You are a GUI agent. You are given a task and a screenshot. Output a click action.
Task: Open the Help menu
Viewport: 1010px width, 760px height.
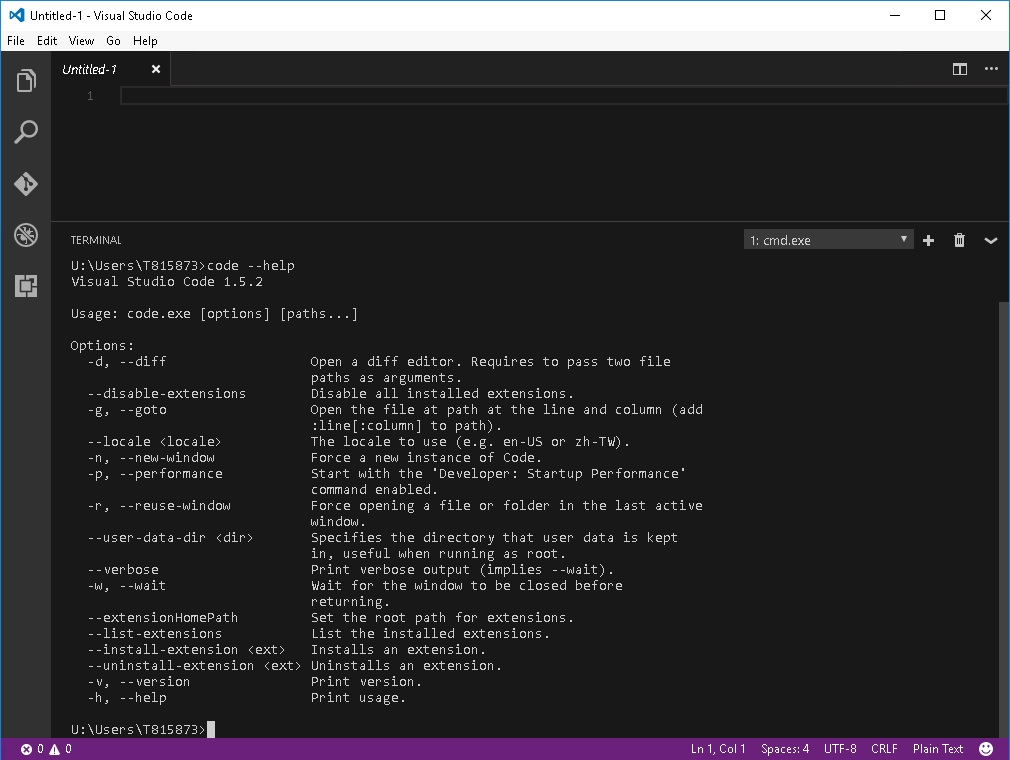(x=145, y=41)
